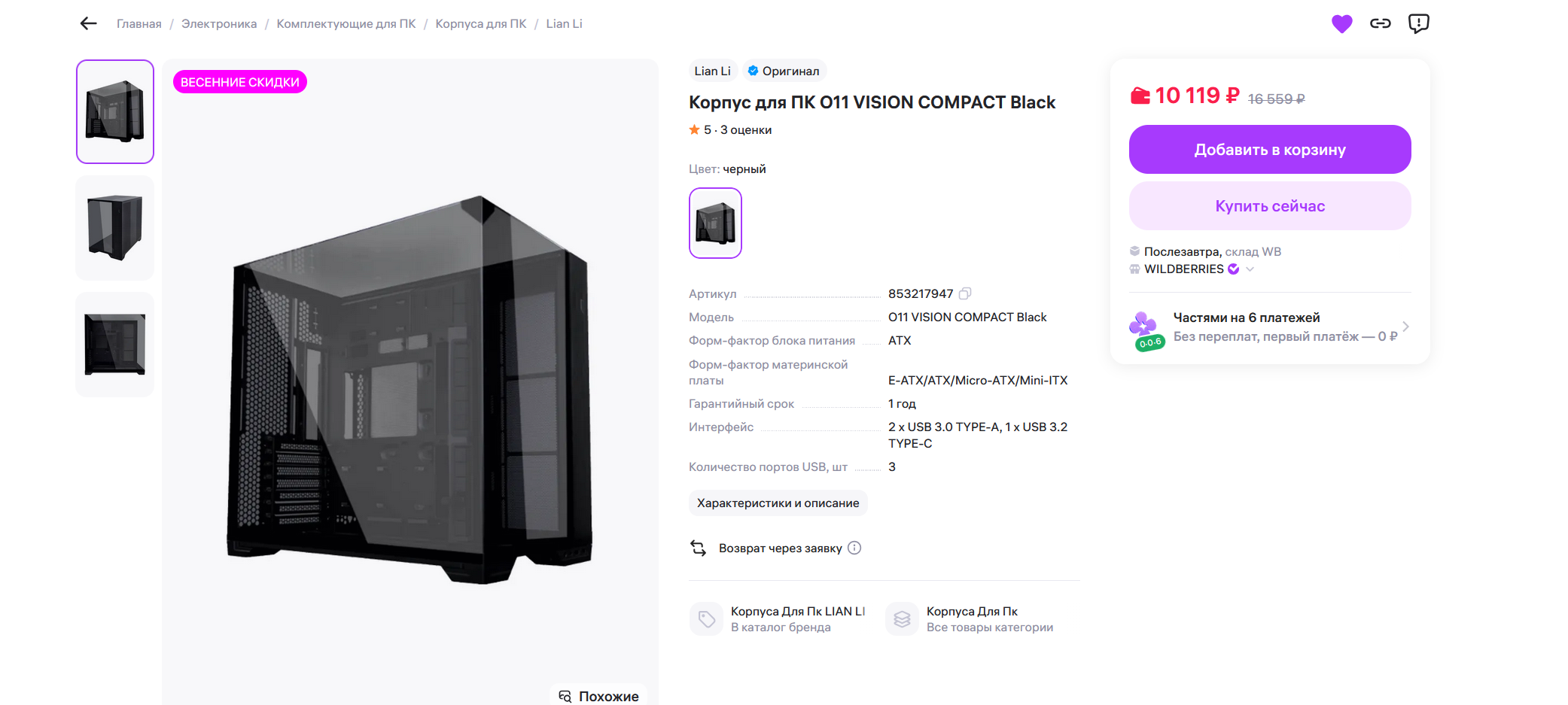Open Характеристики и описание
This screenshot has height=705, width=1568.
778,503
